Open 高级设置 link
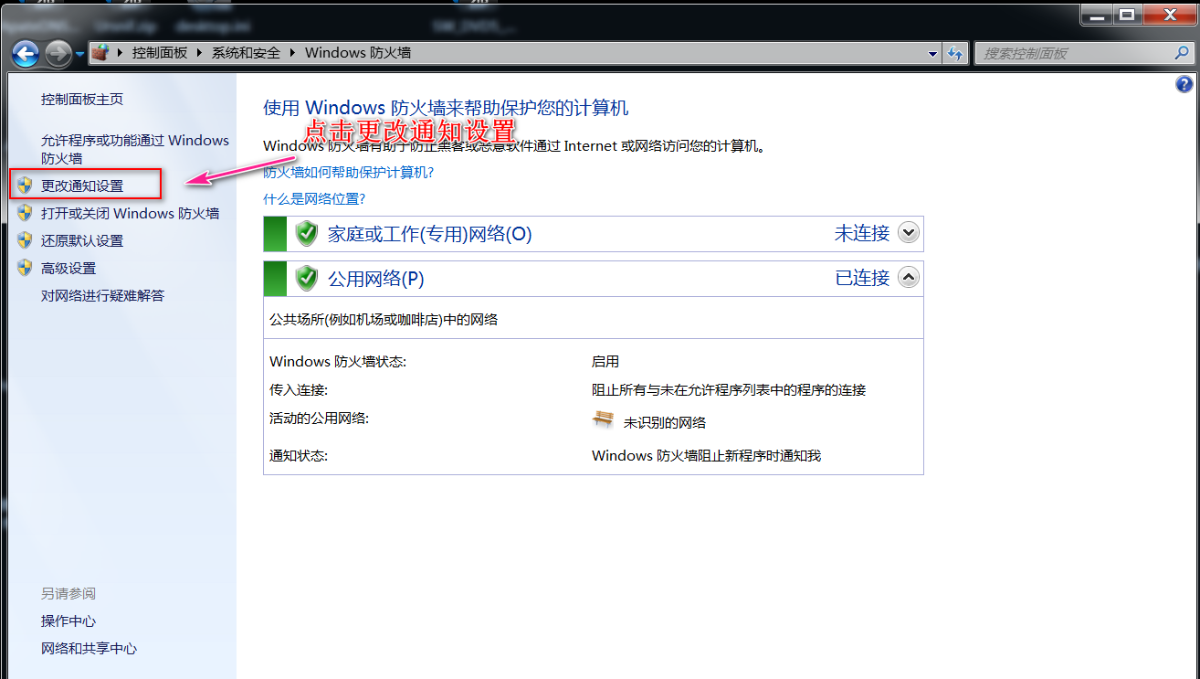Image resolution: width=1200 pixels, height=679 pixels. coord(68,268)
